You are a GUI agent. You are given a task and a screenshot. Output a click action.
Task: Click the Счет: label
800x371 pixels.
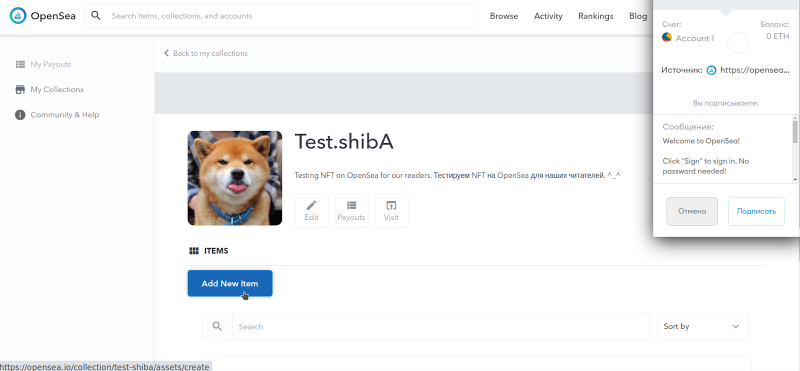point(671,24)
